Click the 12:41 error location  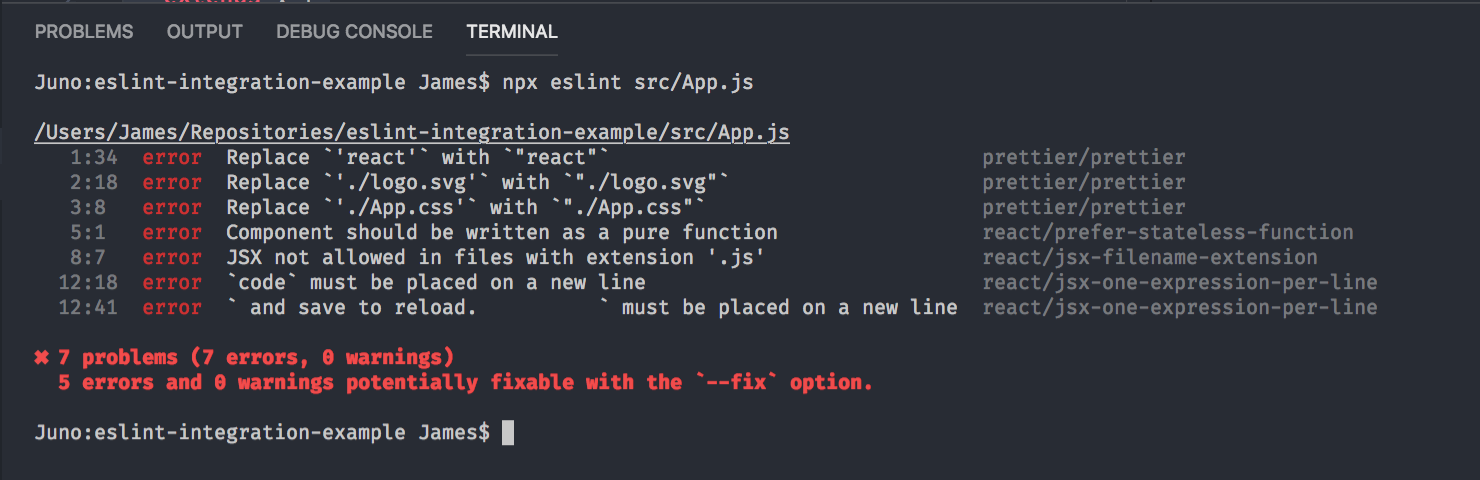(x=88, y=307)
